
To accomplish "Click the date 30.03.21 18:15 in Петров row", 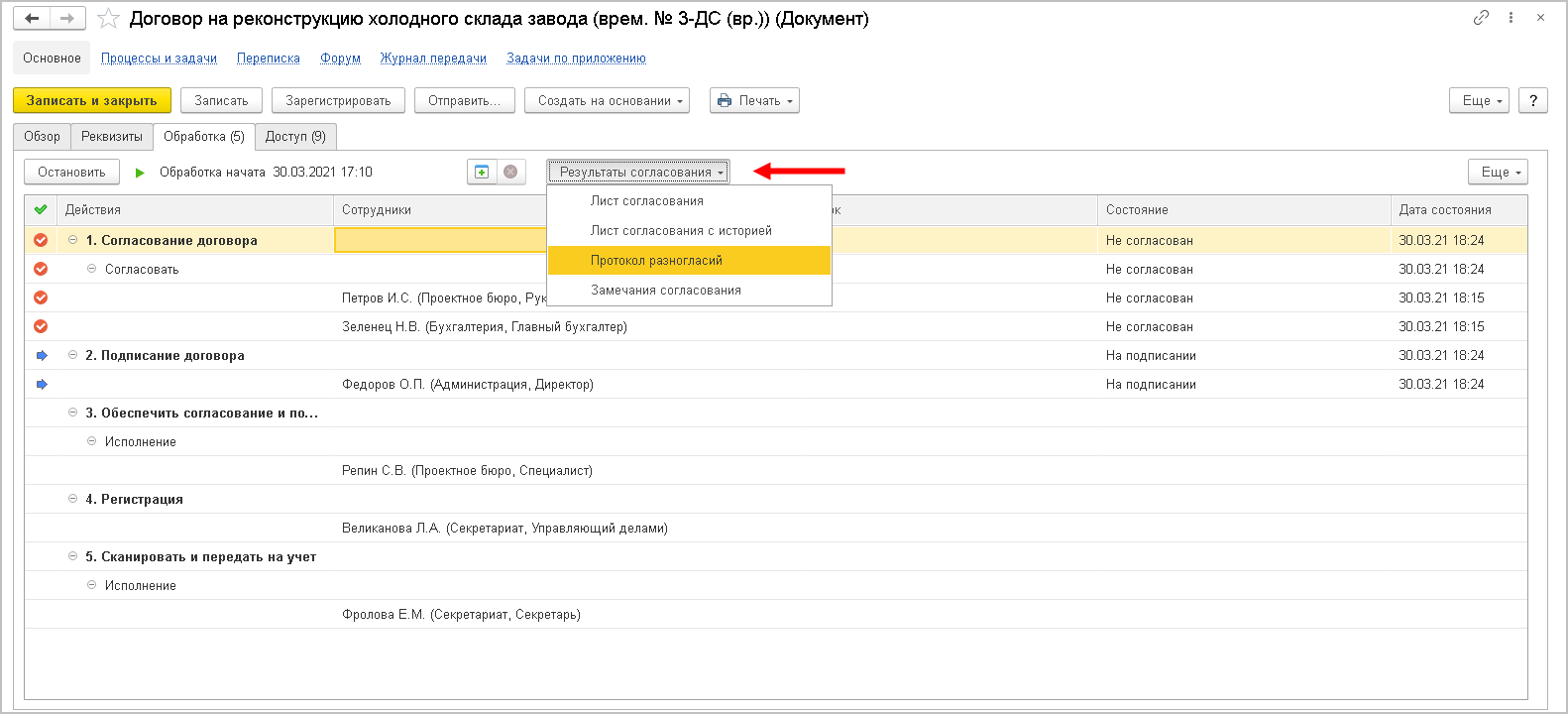I will [1441, 297].
